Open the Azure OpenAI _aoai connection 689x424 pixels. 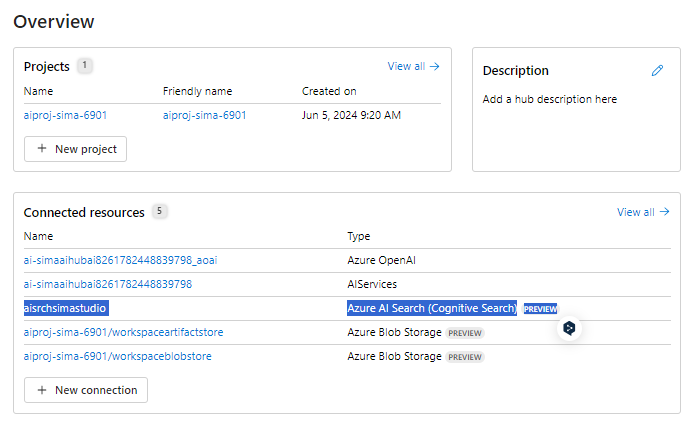pyautogui.click(x=120, y=260)
